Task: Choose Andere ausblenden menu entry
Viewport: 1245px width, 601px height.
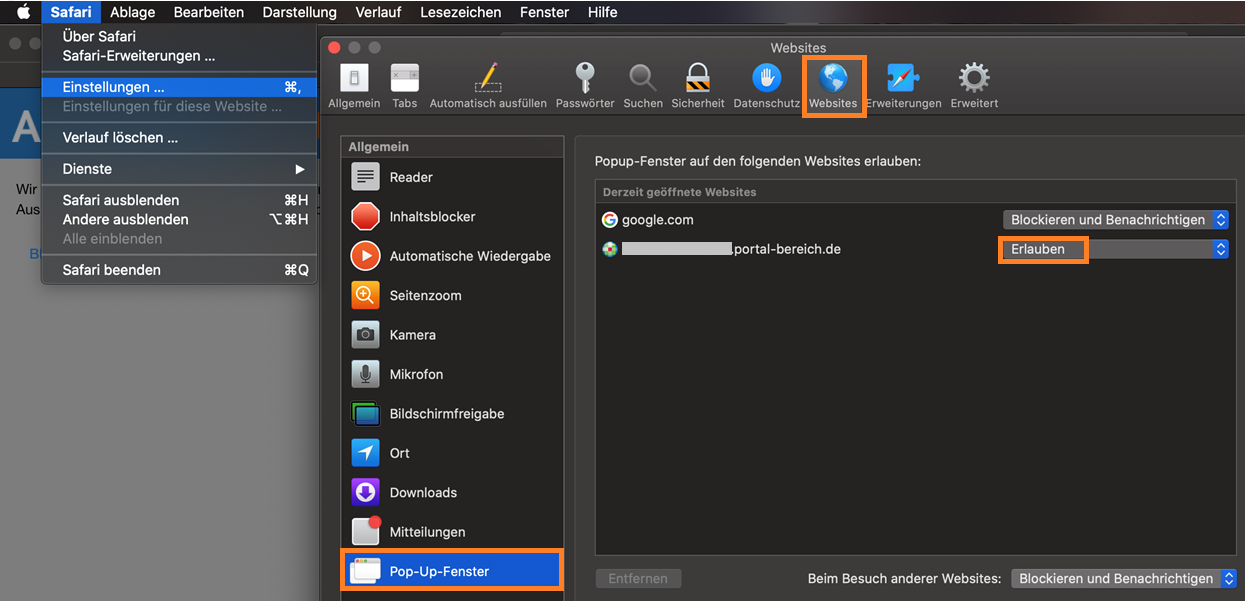Action: [179, 219]
